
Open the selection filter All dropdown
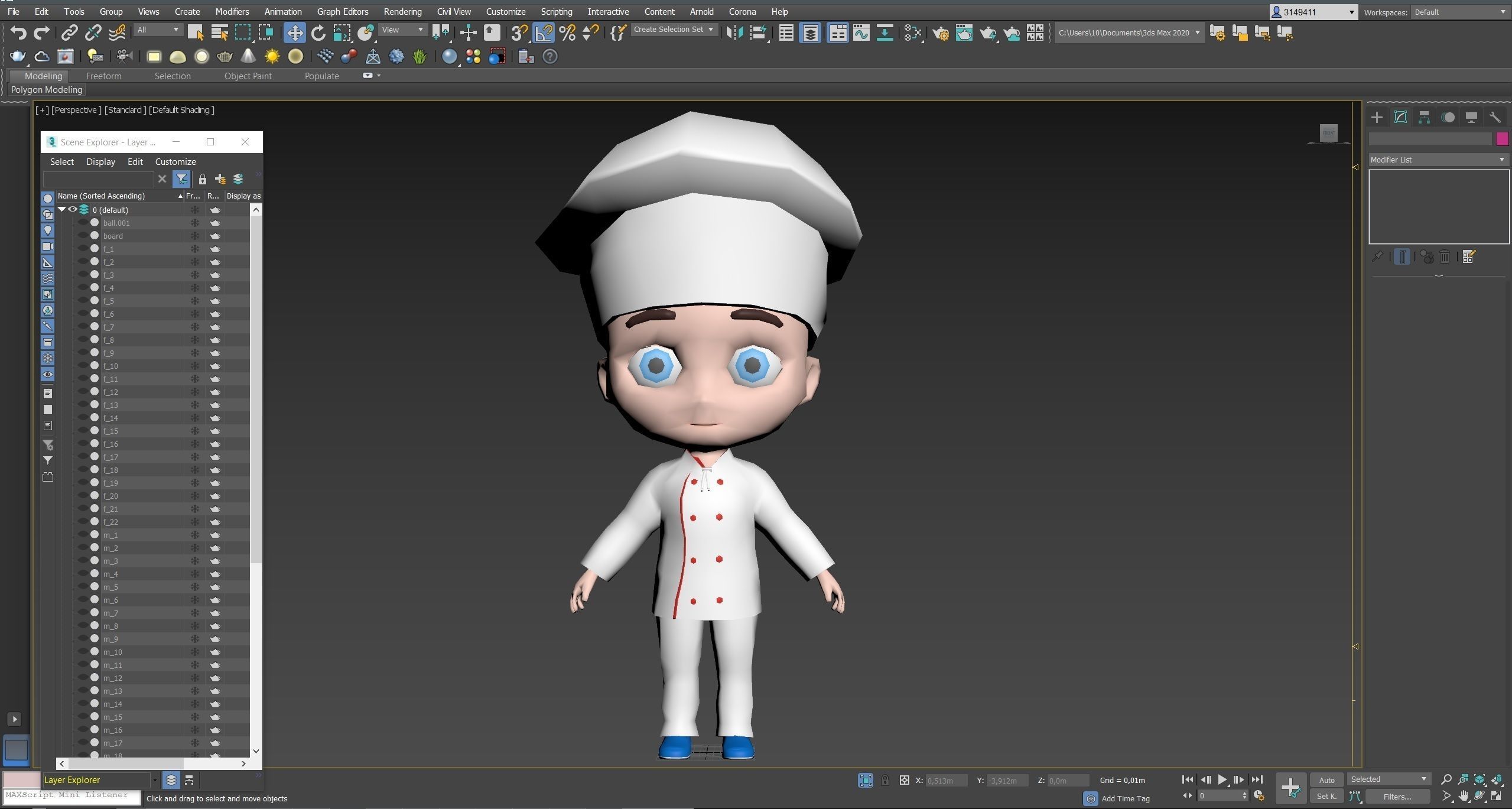click(x=158, y=30)
